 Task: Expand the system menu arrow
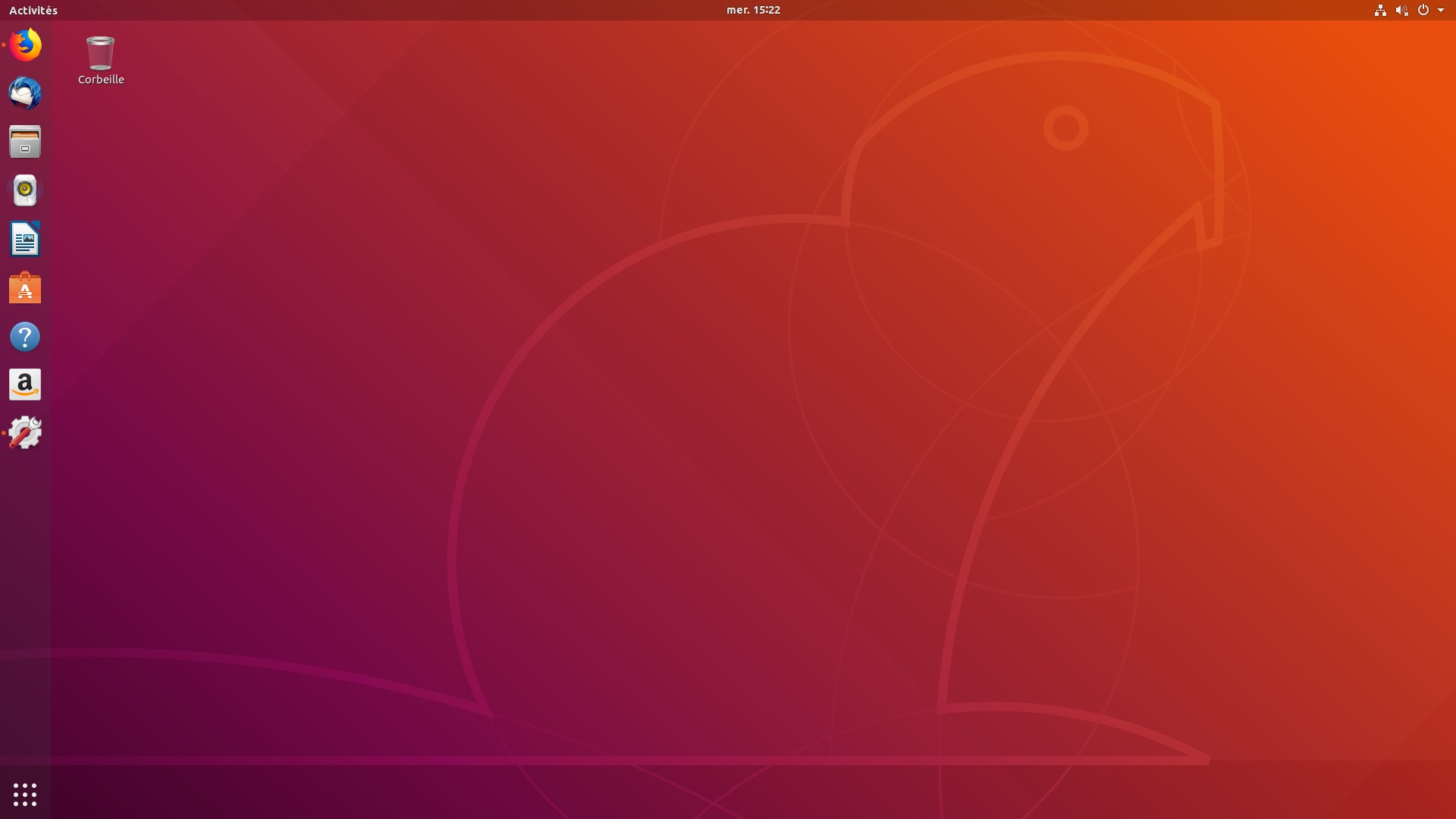[1441, 10]
